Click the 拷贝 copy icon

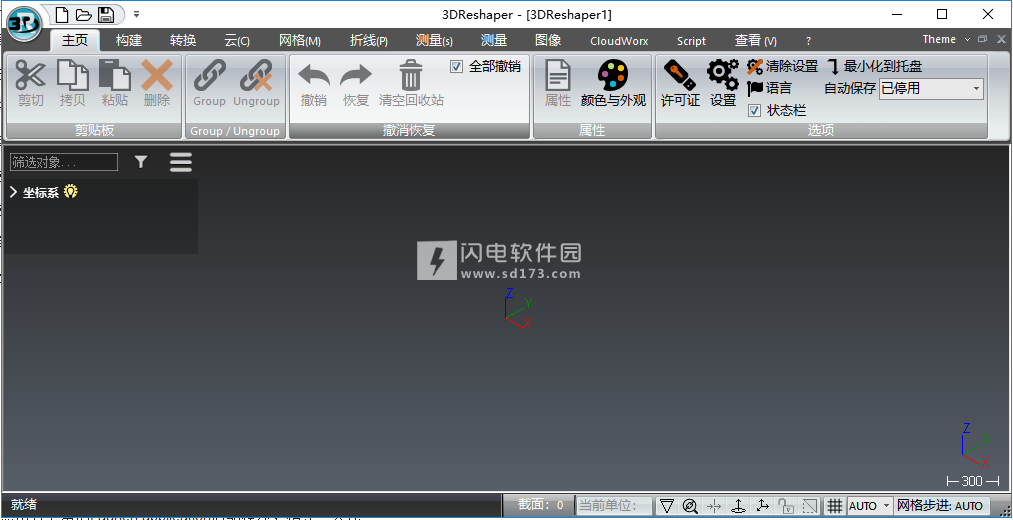(72, 75)
